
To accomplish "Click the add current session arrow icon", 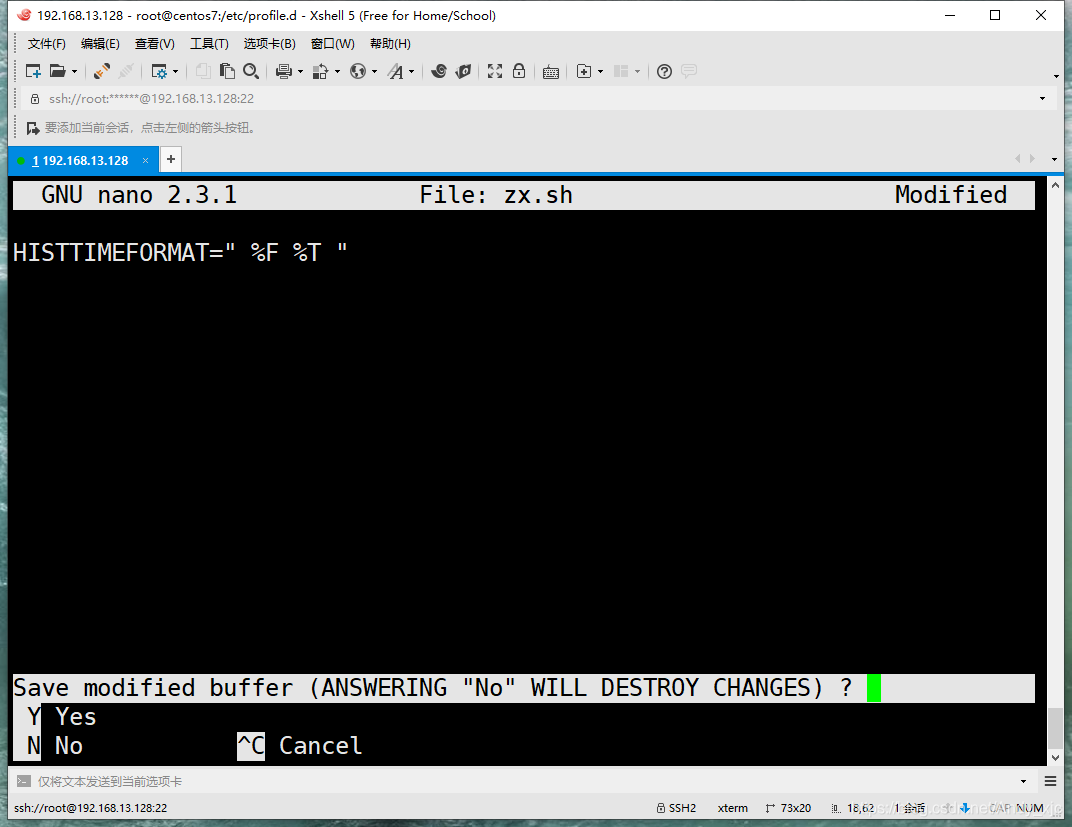I will [32, 128].
